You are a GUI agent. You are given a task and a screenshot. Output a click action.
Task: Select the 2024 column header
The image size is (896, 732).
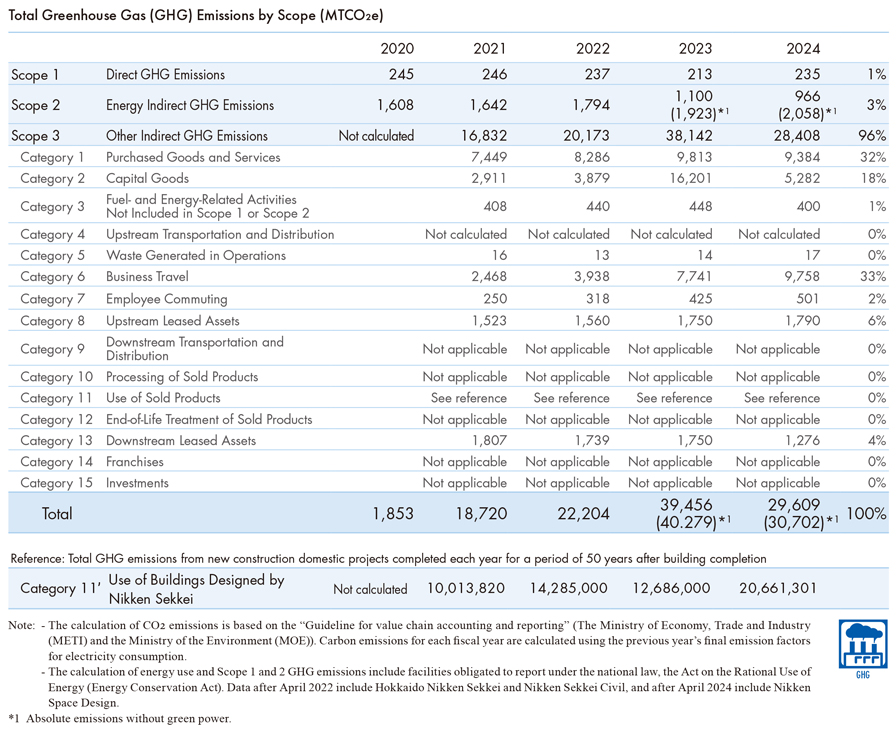pos(803,49)
